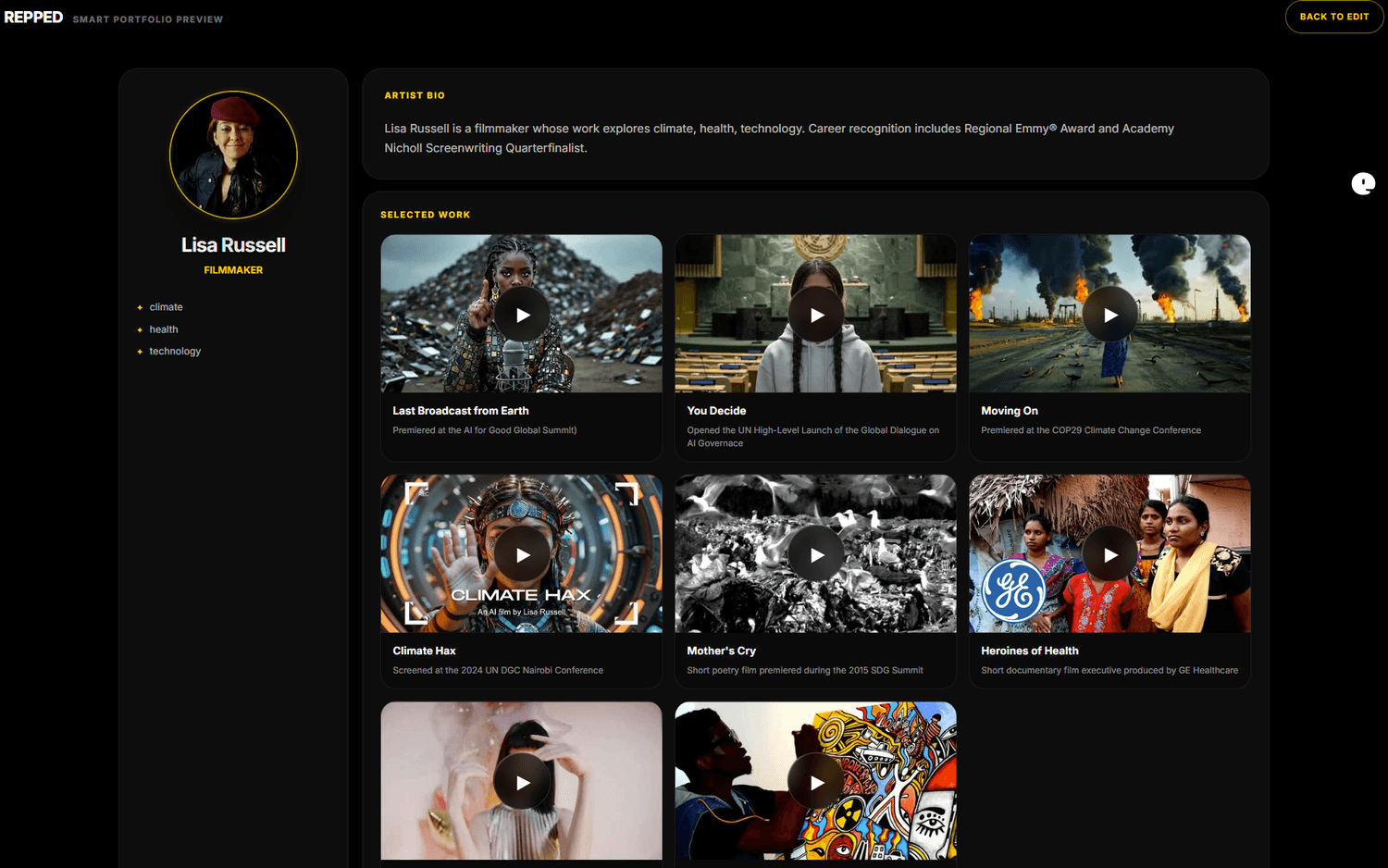1388x868 pixels.
Task: Select the Mother's Cry title
Action: tap(722, 651)
